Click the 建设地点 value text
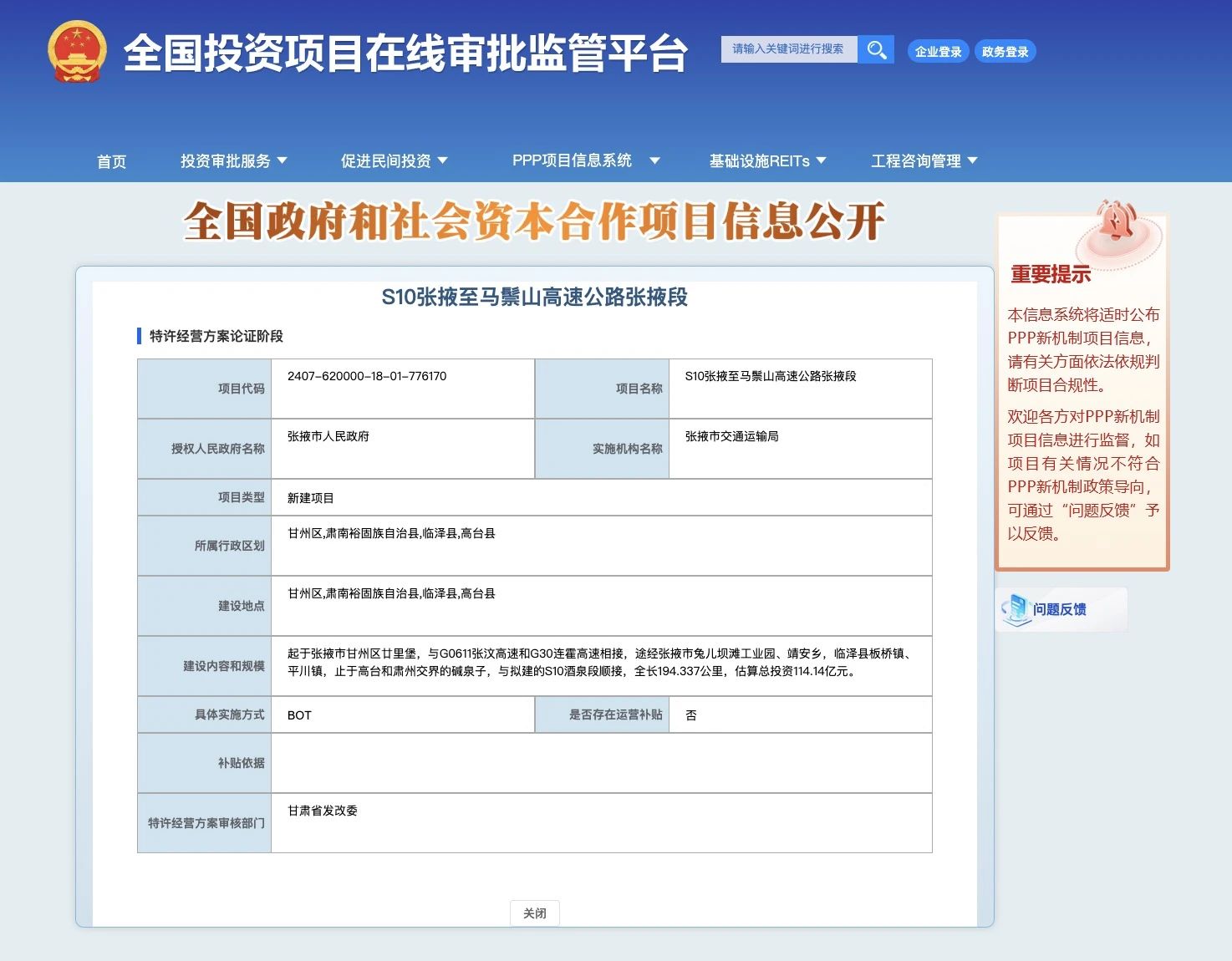Image resolution: width=1232 pixels, height=961 pixels. (391, 593)
